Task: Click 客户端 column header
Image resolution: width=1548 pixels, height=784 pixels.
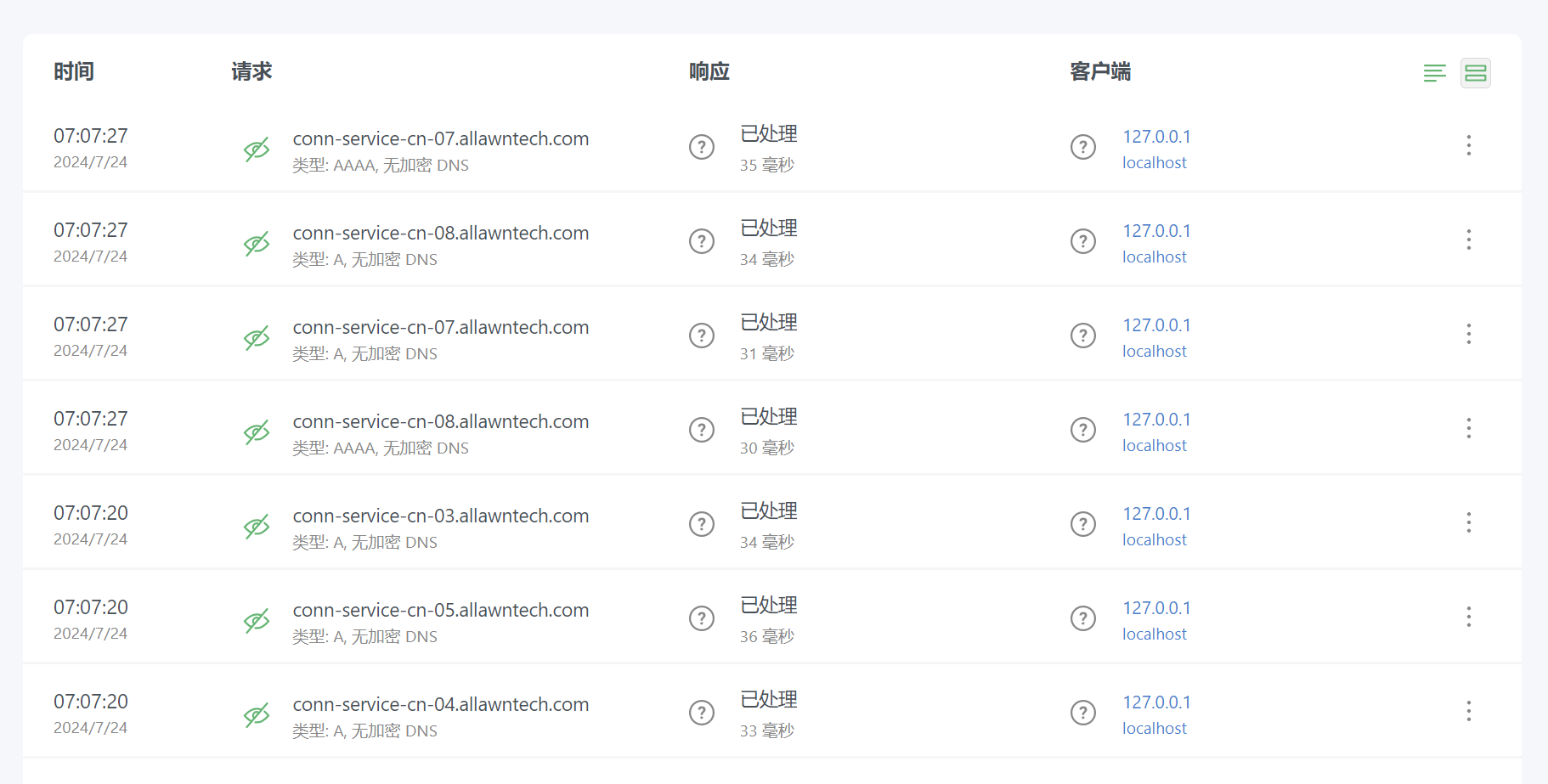Action: click(1100, 71)
